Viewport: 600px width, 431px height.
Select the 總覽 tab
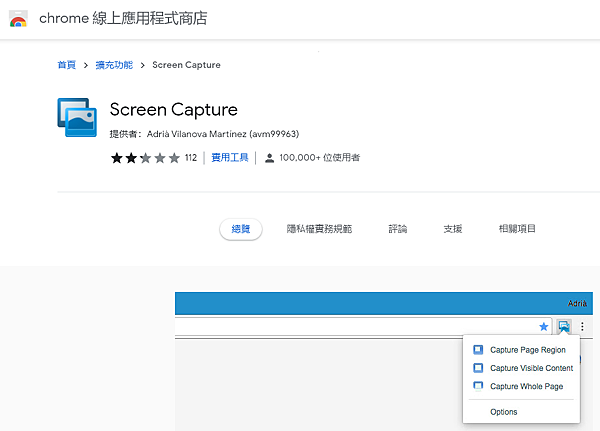click(241, 229)
